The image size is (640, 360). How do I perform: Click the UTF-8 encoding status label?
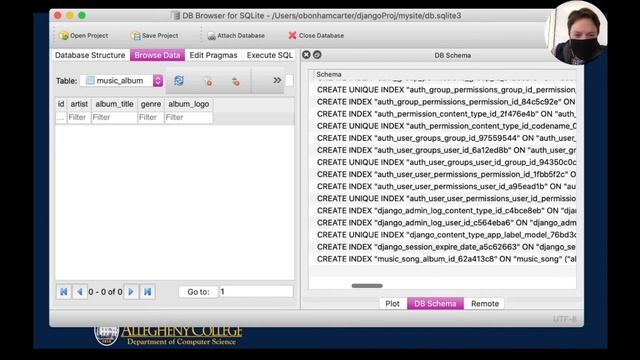[564, 319]
